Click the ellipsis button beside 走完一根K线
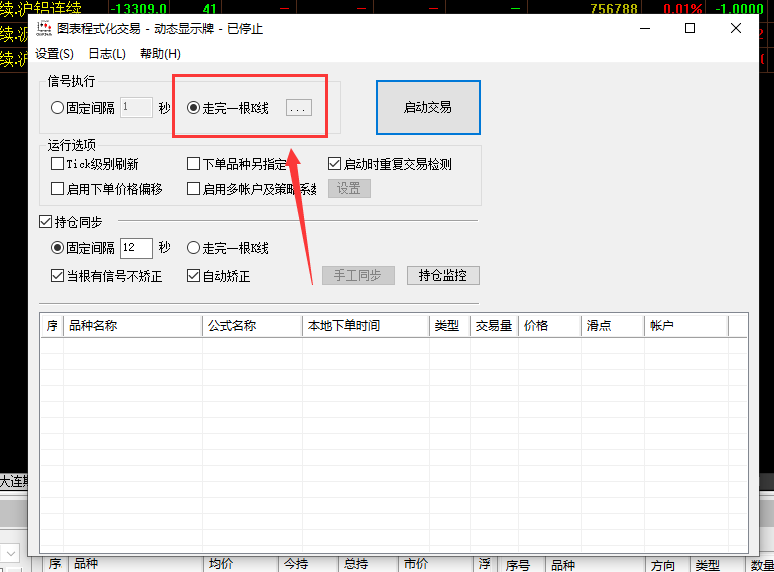Screen dimensions: 774x572 298,108
